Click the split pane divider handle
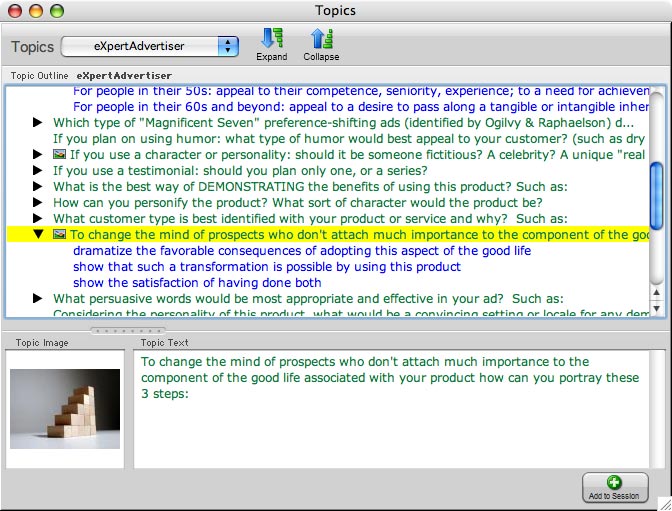672x511 pixels. (x=126, y=329)
